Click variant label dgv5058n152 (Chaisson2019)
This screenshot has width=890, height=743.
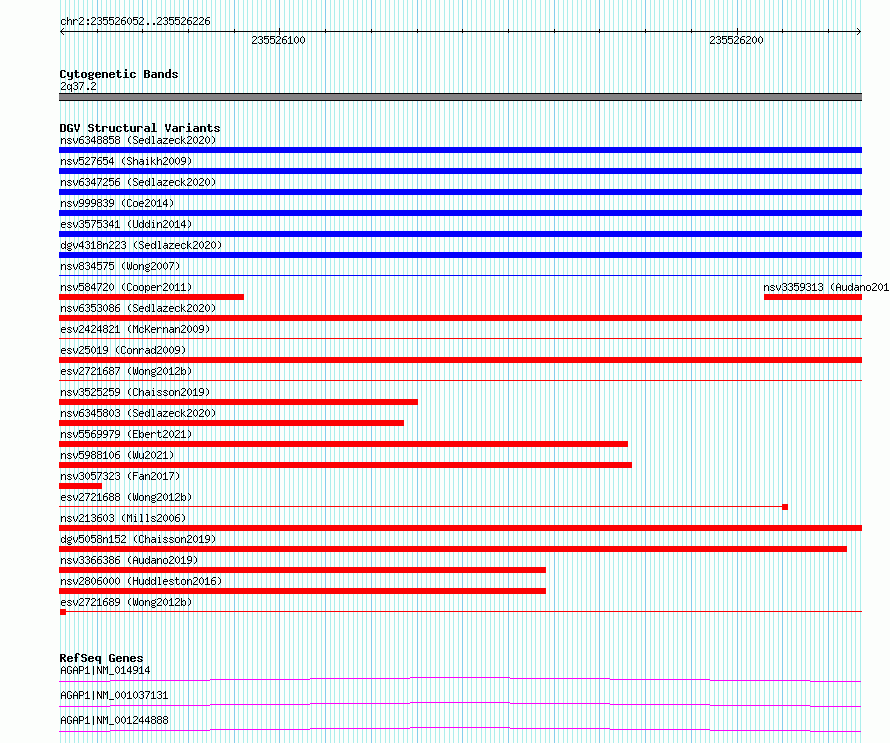tap(138, 539)
